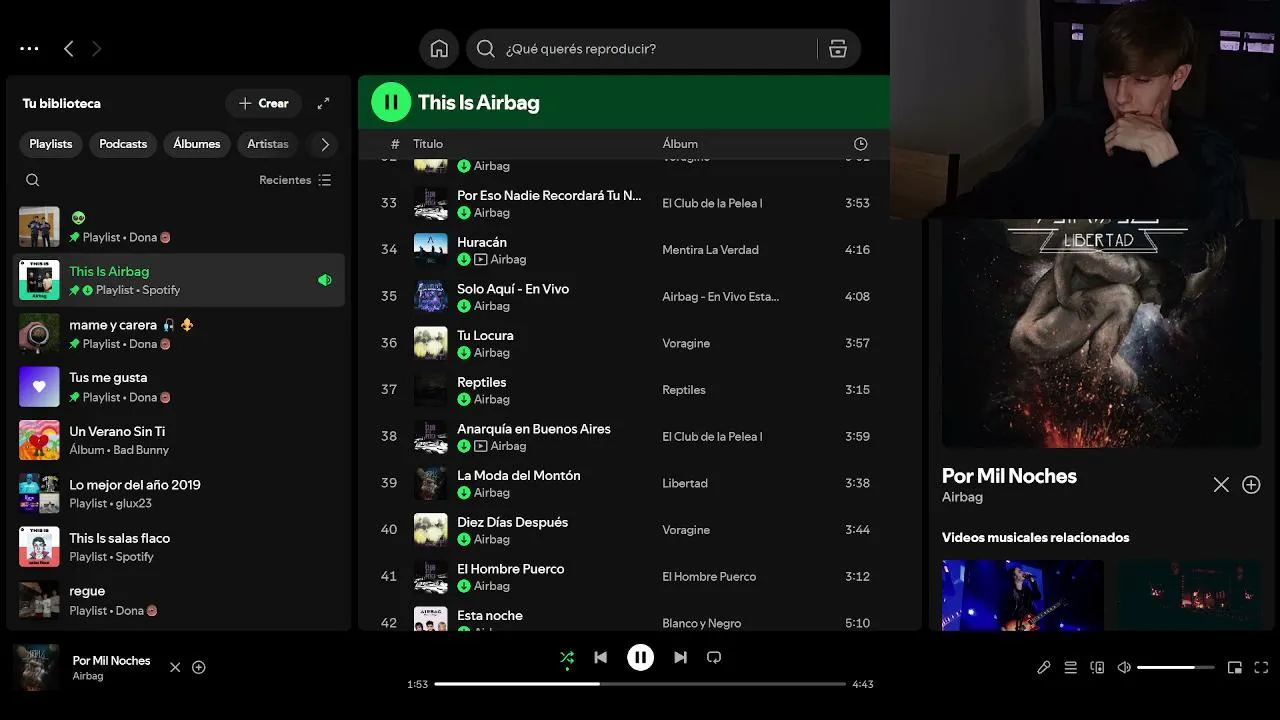This screenshot has height=720, width=1280.
Task: Go forward with the right arrow
Action: click(96, 48)
